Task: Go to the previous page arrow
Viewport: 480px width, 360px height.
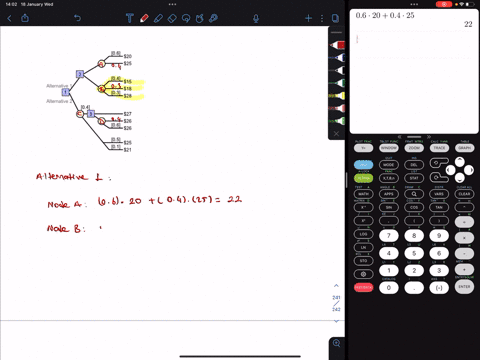Action: 336,286
